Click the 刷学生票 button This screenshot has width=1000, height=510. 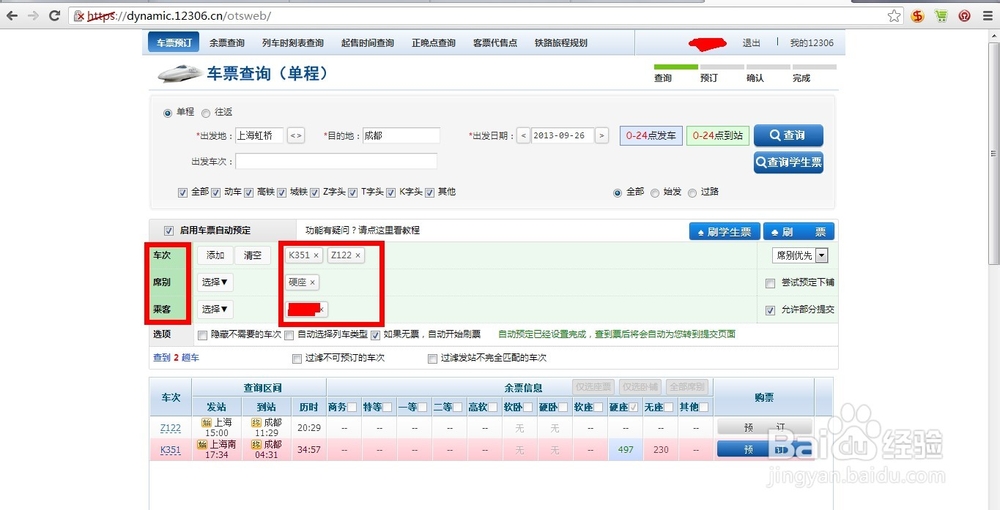(x=724, y=232)
